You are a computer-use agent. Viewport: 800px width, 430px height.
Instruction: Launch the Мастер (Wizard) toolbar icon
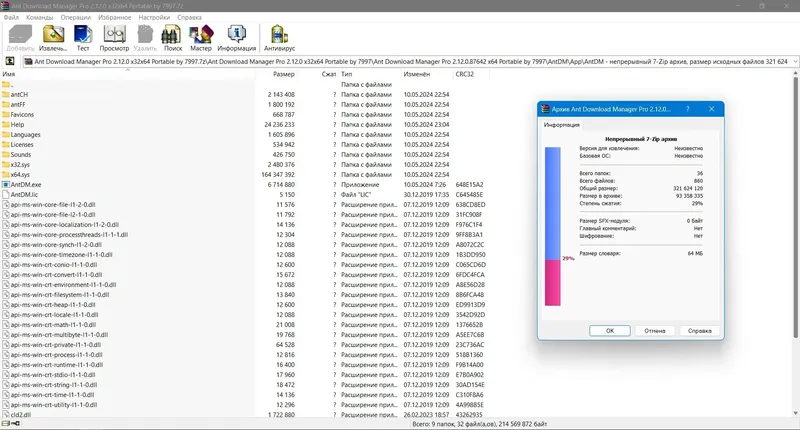point(201,34)
